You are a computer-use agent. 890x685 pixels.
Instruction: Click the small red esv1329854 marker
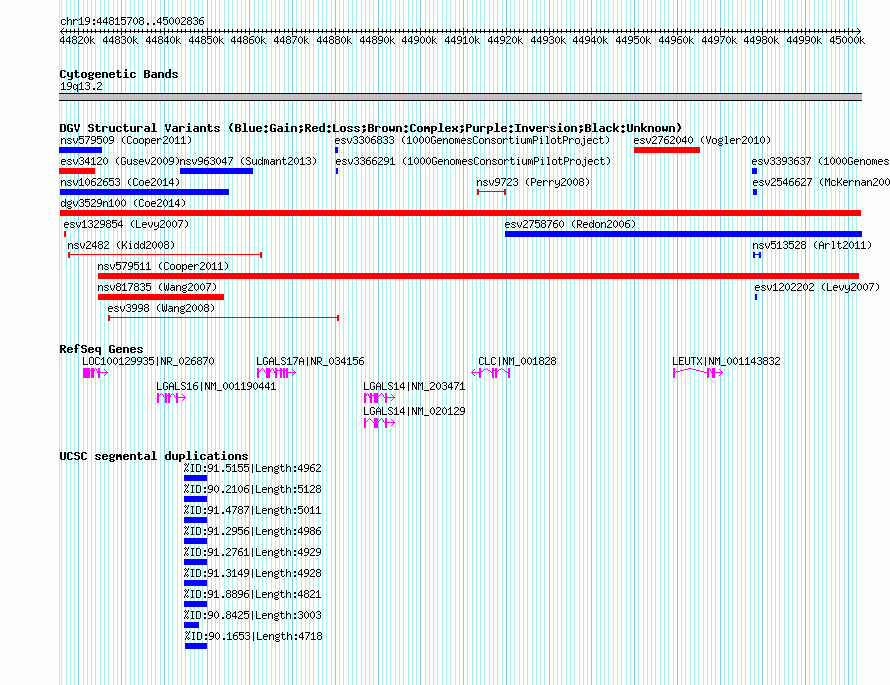pos(65,234)
